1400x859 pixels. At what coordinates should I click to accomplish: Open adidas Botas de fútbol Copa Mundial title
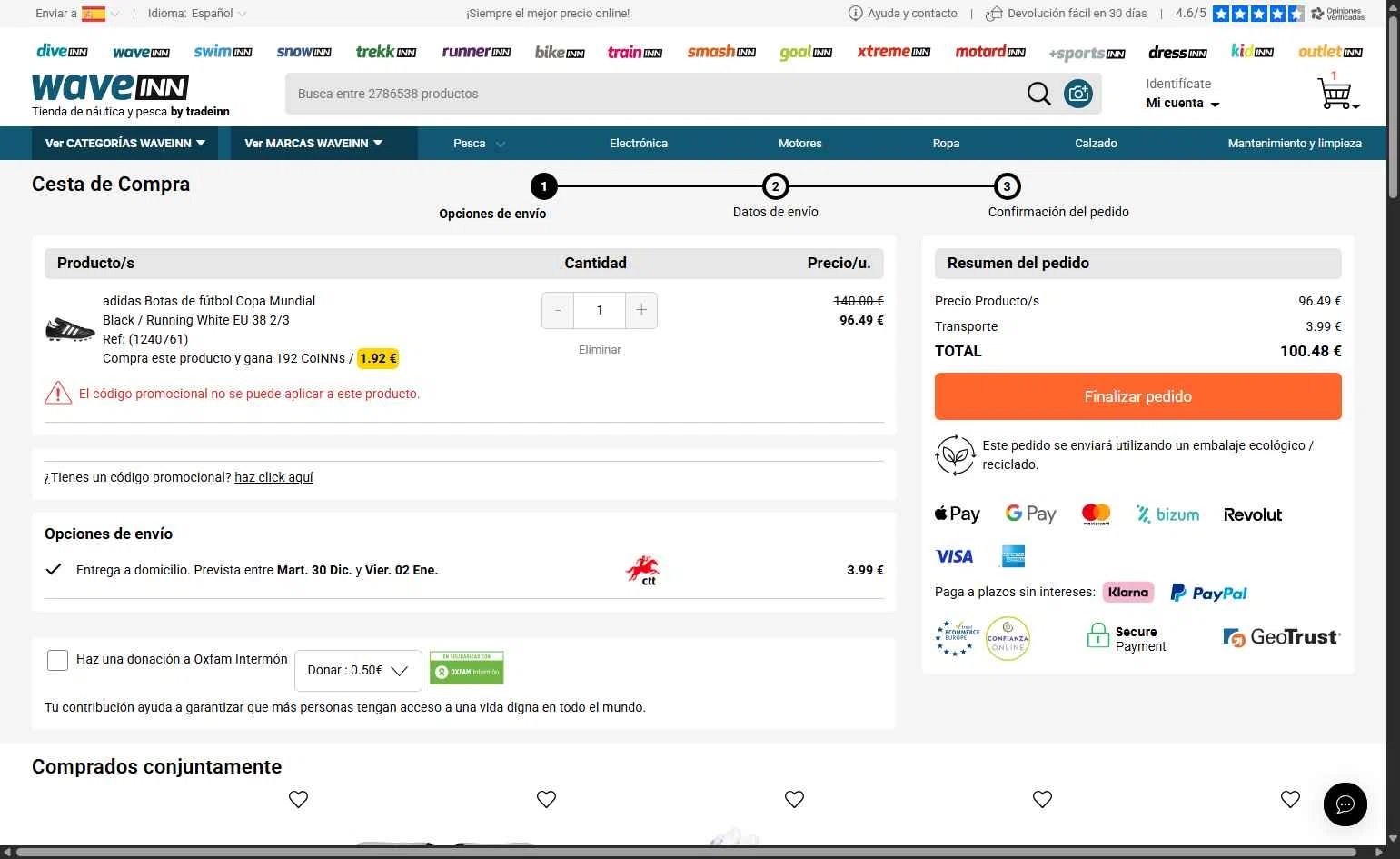point(209,301)
